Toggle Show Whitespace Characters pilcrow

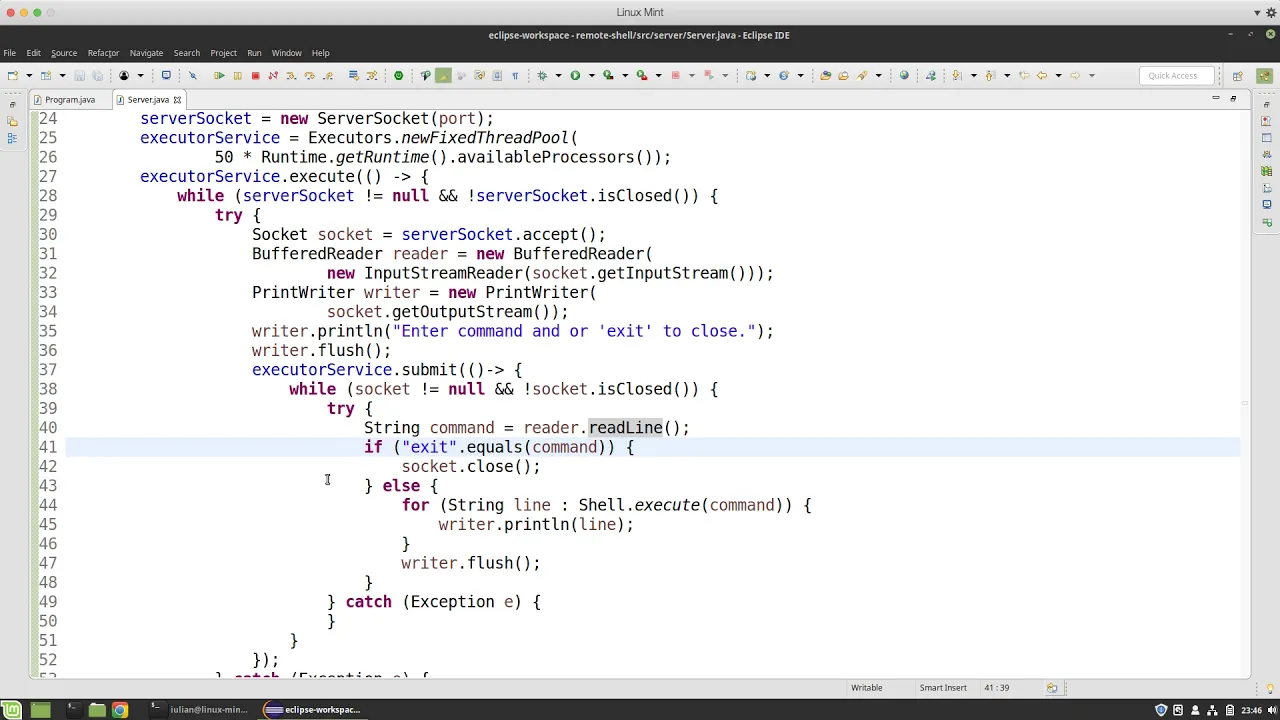pyautogui.click(x=515, y=75)
